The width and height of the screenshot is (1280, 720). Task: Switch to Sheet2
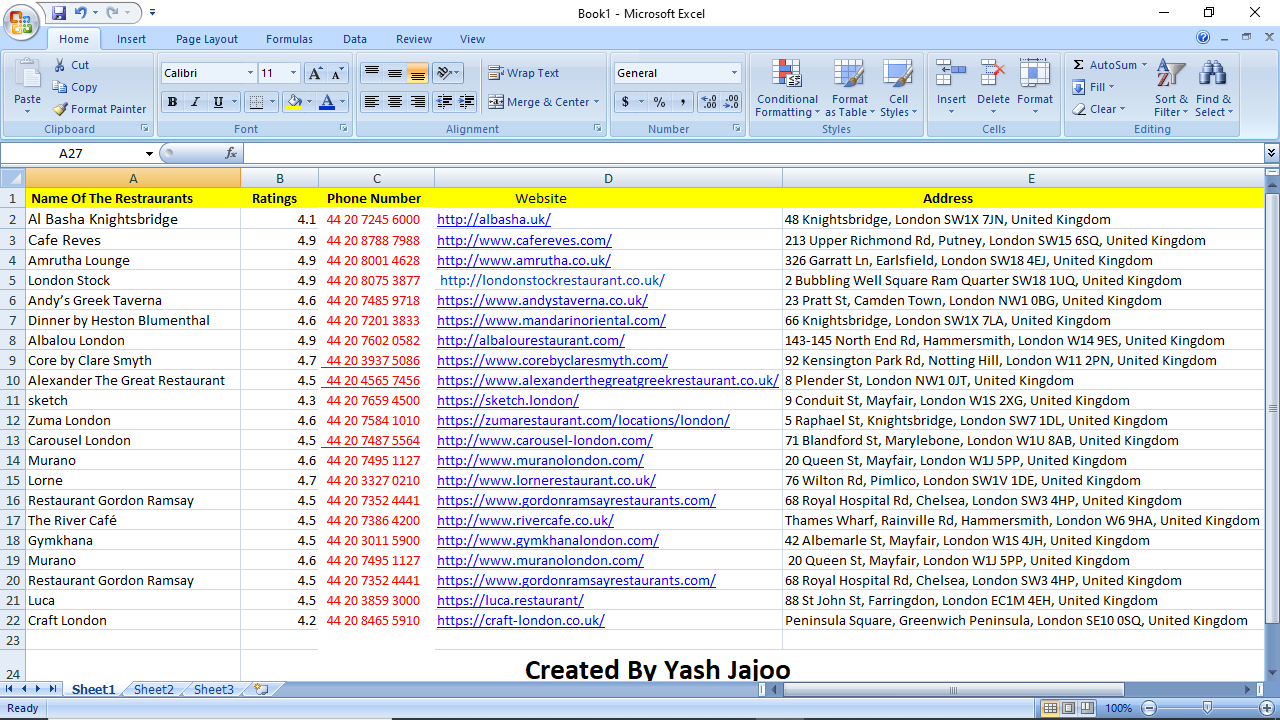[x=152, y=689]
